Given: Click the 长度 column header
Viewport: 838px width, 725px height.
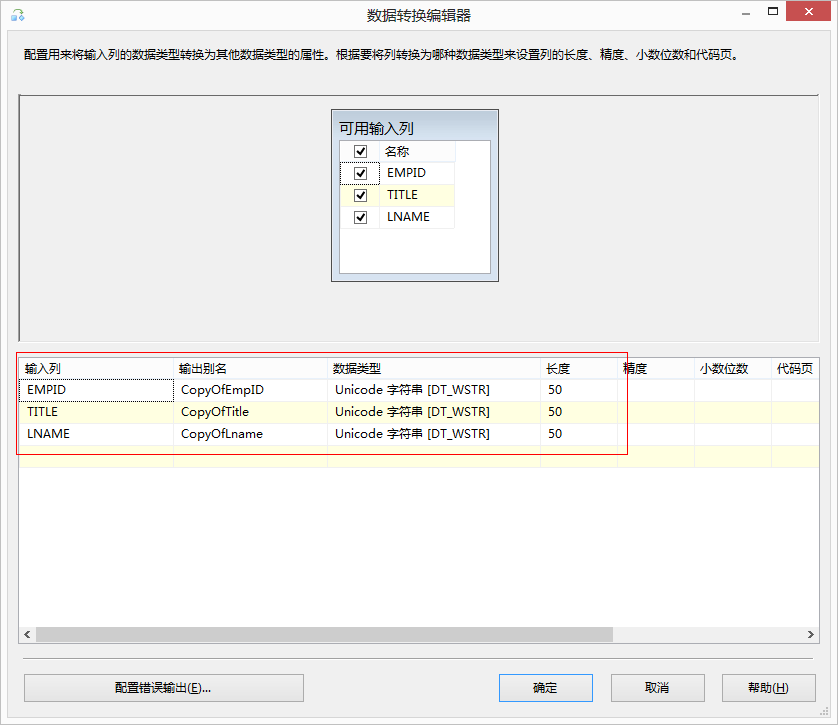Looking at the screenshot, I should [579, 369].
